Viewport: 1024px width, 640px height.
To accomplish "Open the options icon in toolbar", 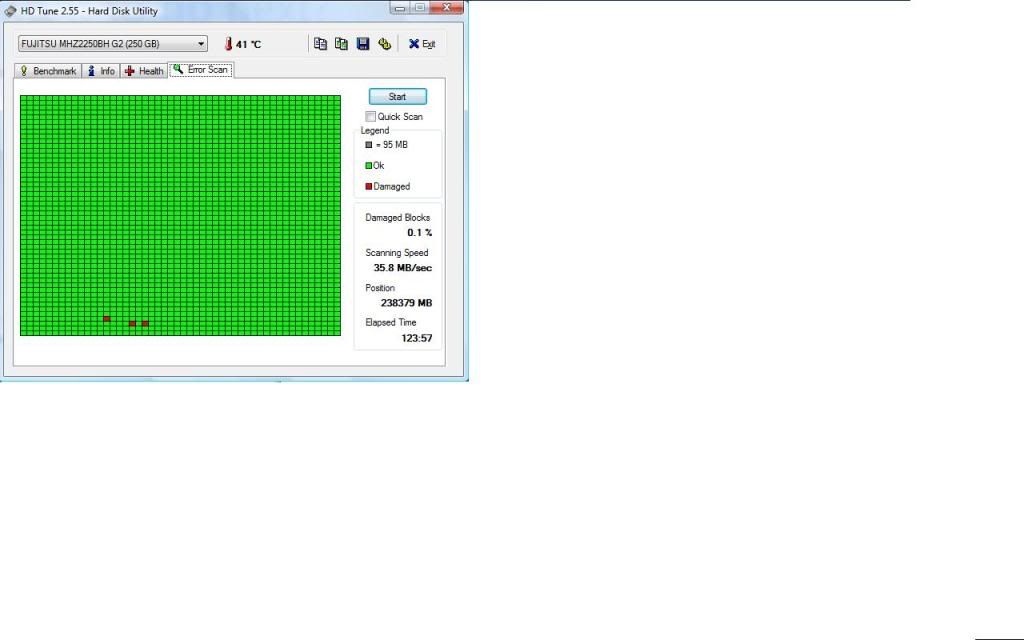I will 385,44.
